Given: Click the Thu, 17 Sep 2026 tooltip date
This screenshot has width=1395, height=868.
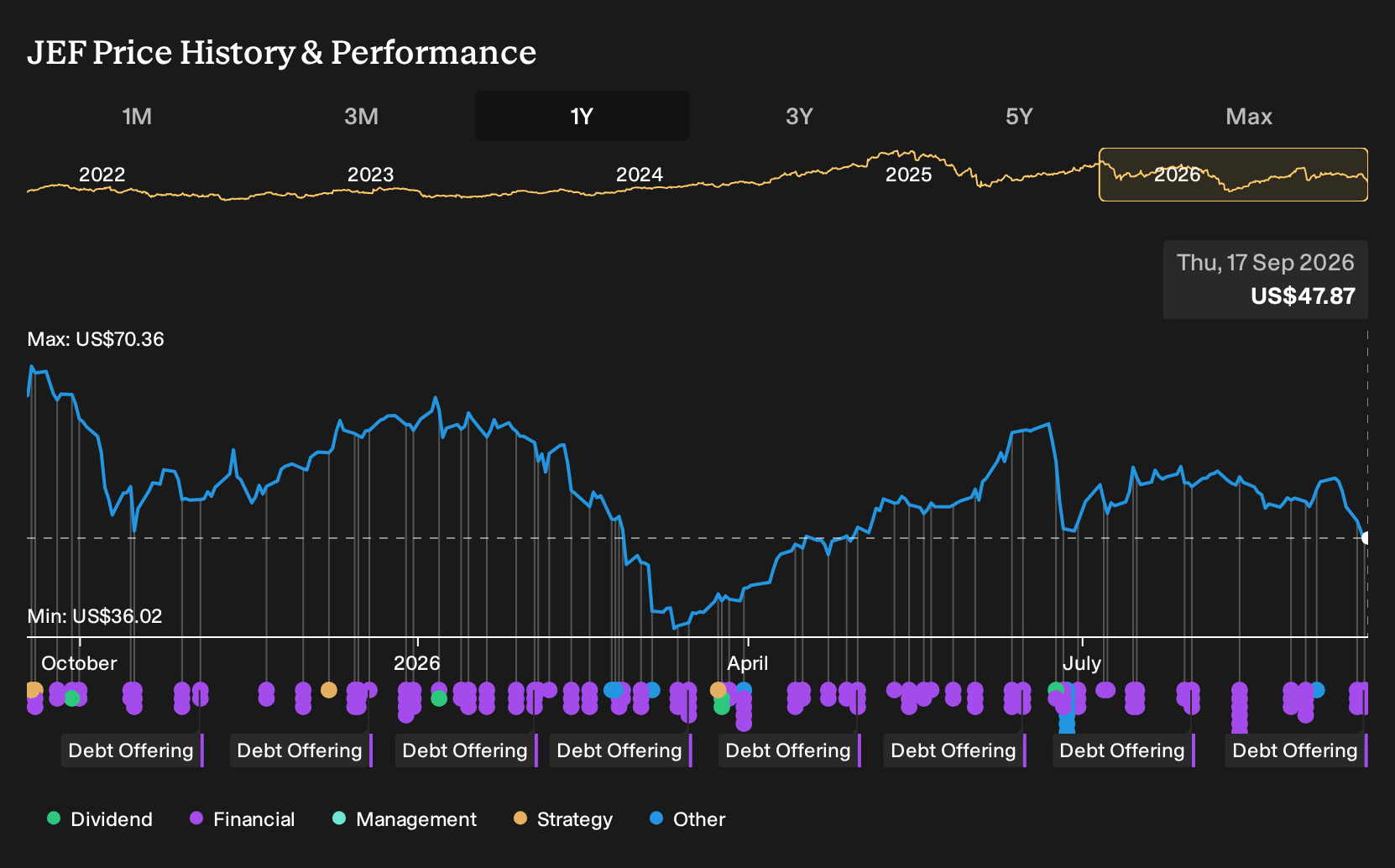Looking at the screenshot, I should [x=1266, y=263].
